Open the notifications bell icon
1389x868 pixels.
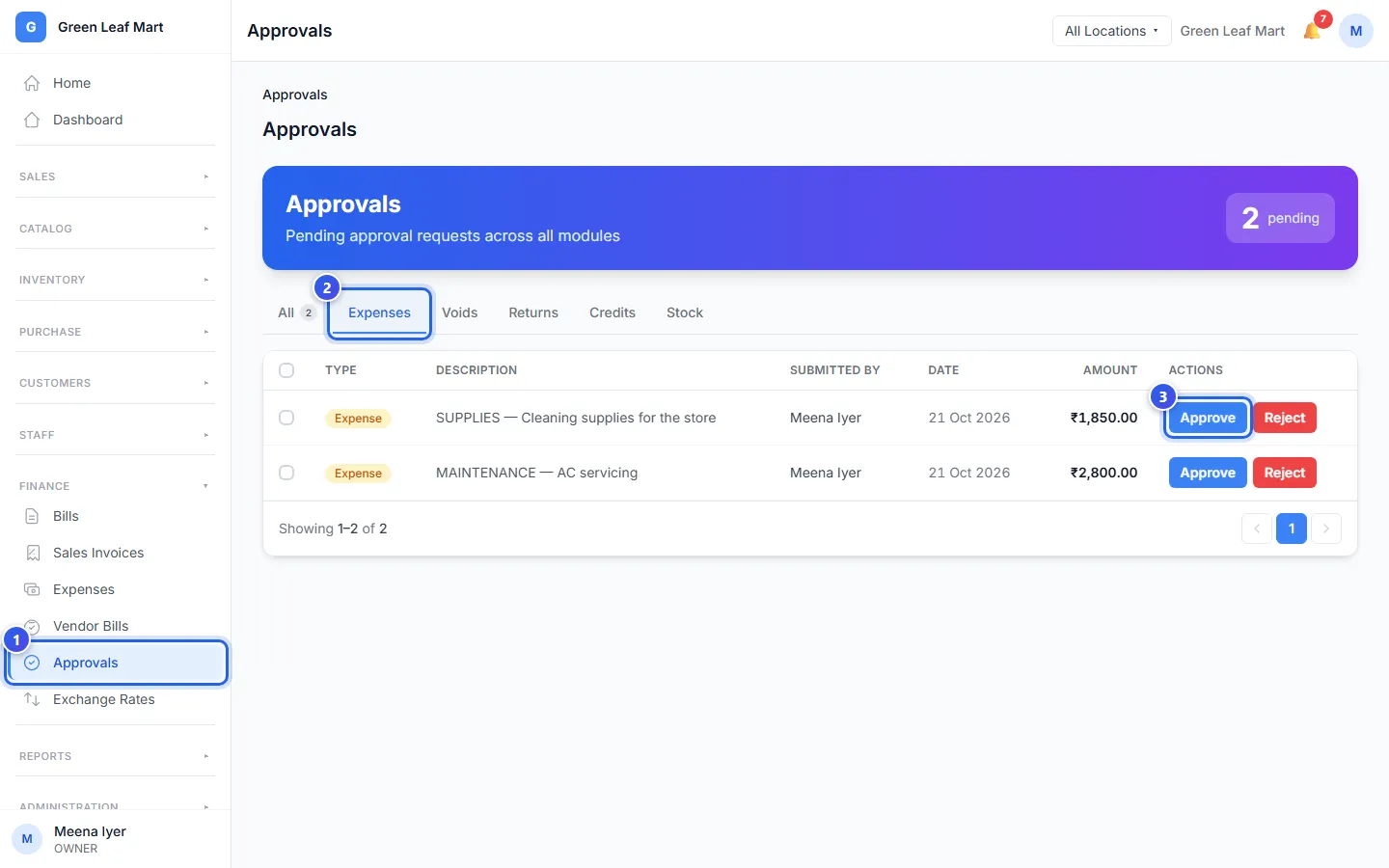click(x=1312, y=31)
